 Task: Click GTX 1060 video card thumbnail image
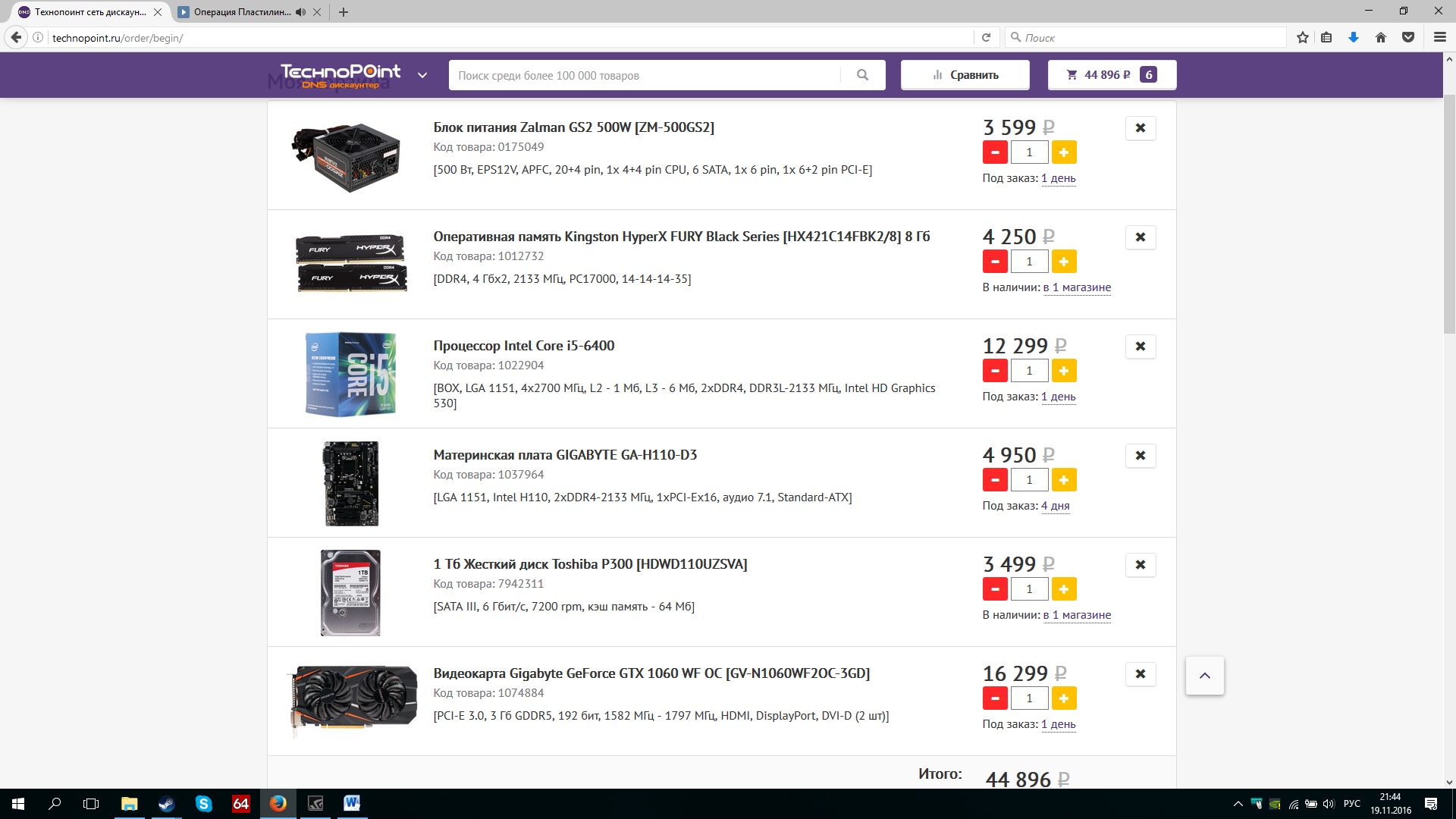point(352,701)
